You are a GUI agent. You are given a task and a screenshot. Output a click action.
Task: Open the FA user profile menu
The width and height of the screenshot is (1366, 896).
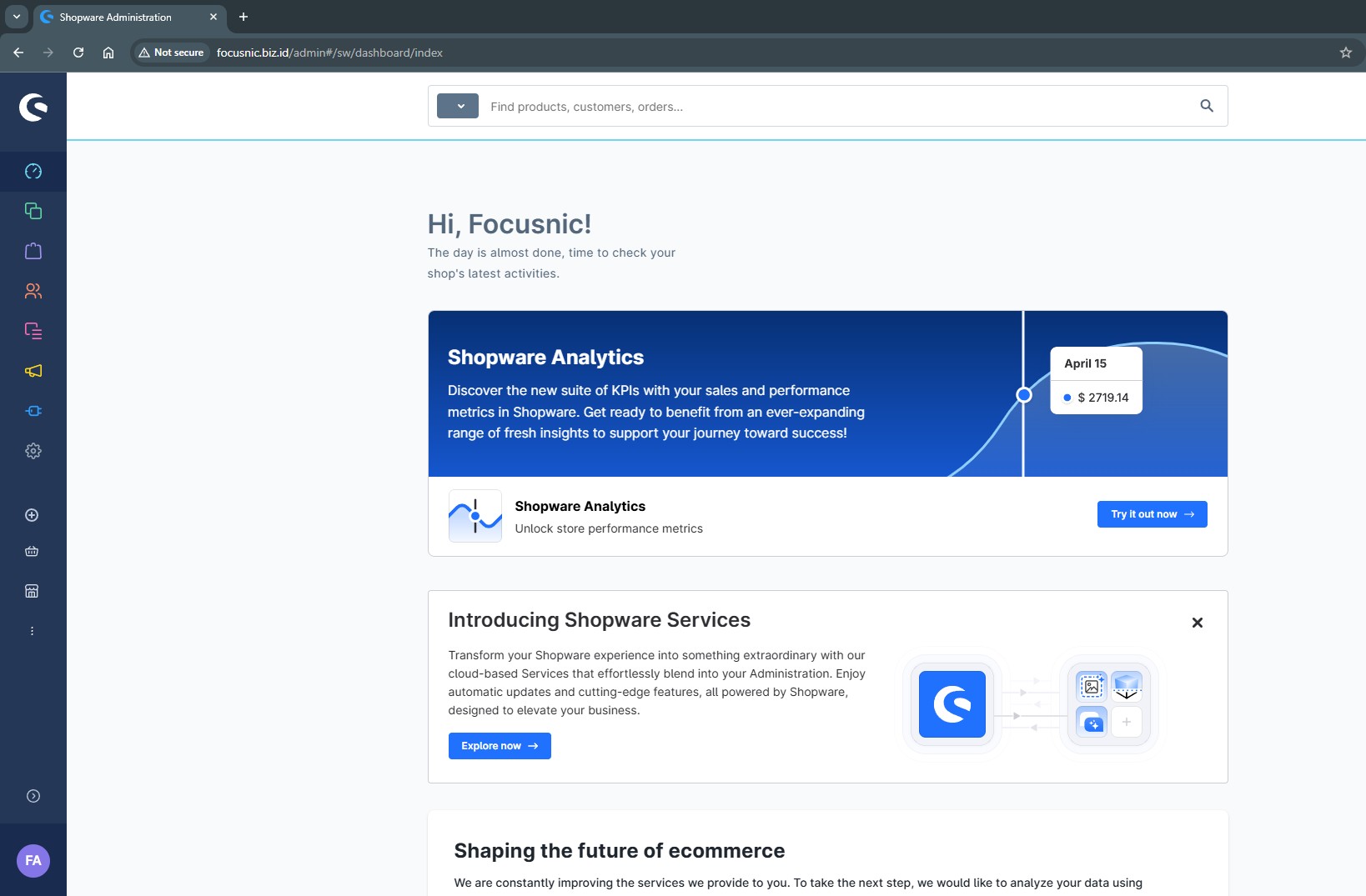(x=33, y=860)
